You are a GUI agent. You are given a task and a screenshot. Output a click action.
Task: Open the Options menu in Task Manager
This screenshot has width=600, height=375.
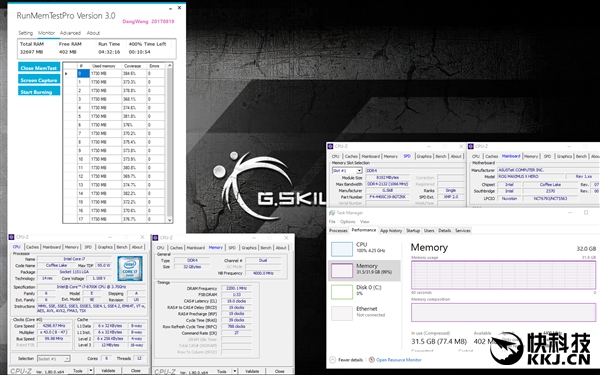(x=347, y=222)
